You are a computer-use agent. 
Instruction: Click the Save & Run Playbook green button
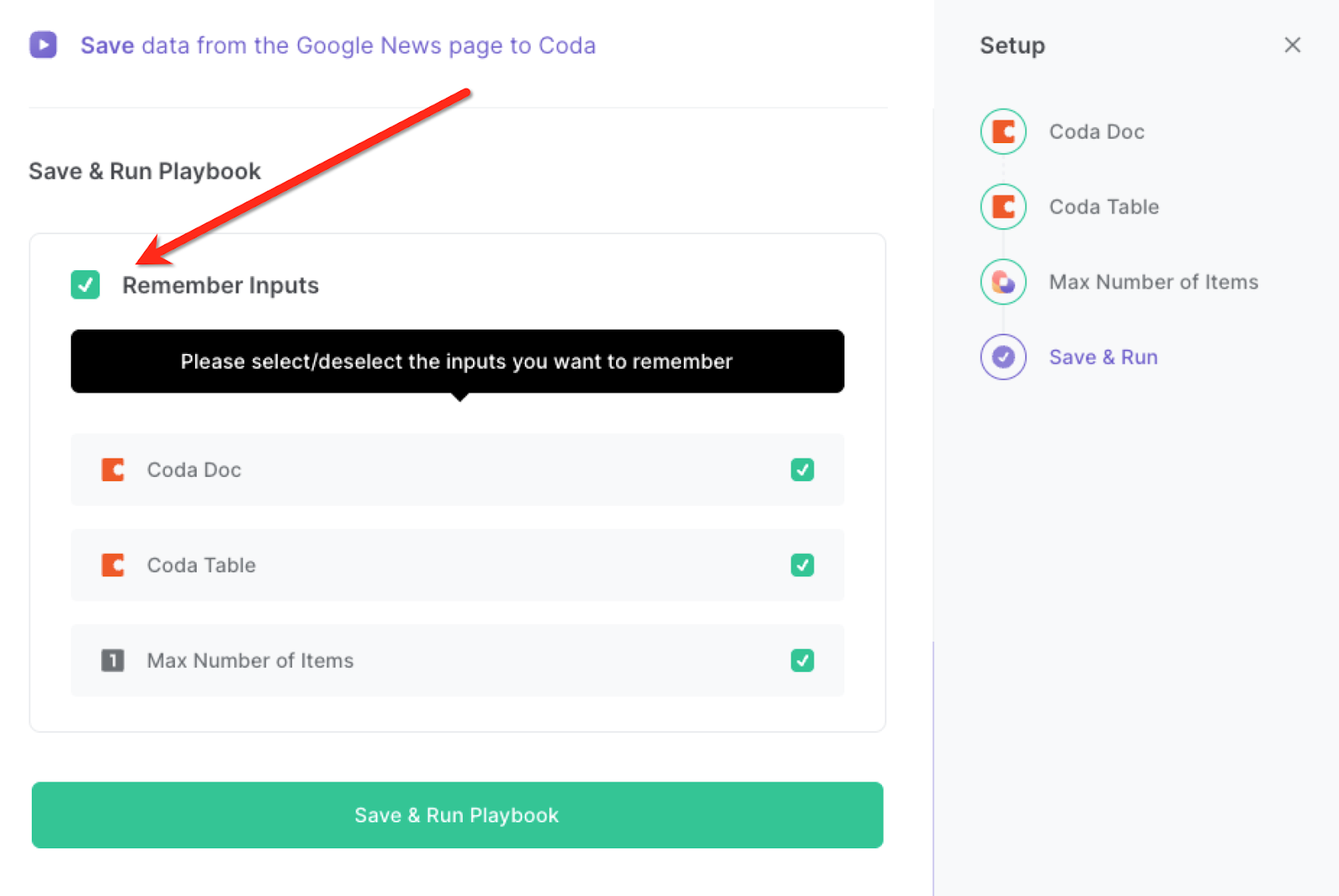(x=458, y=815)
